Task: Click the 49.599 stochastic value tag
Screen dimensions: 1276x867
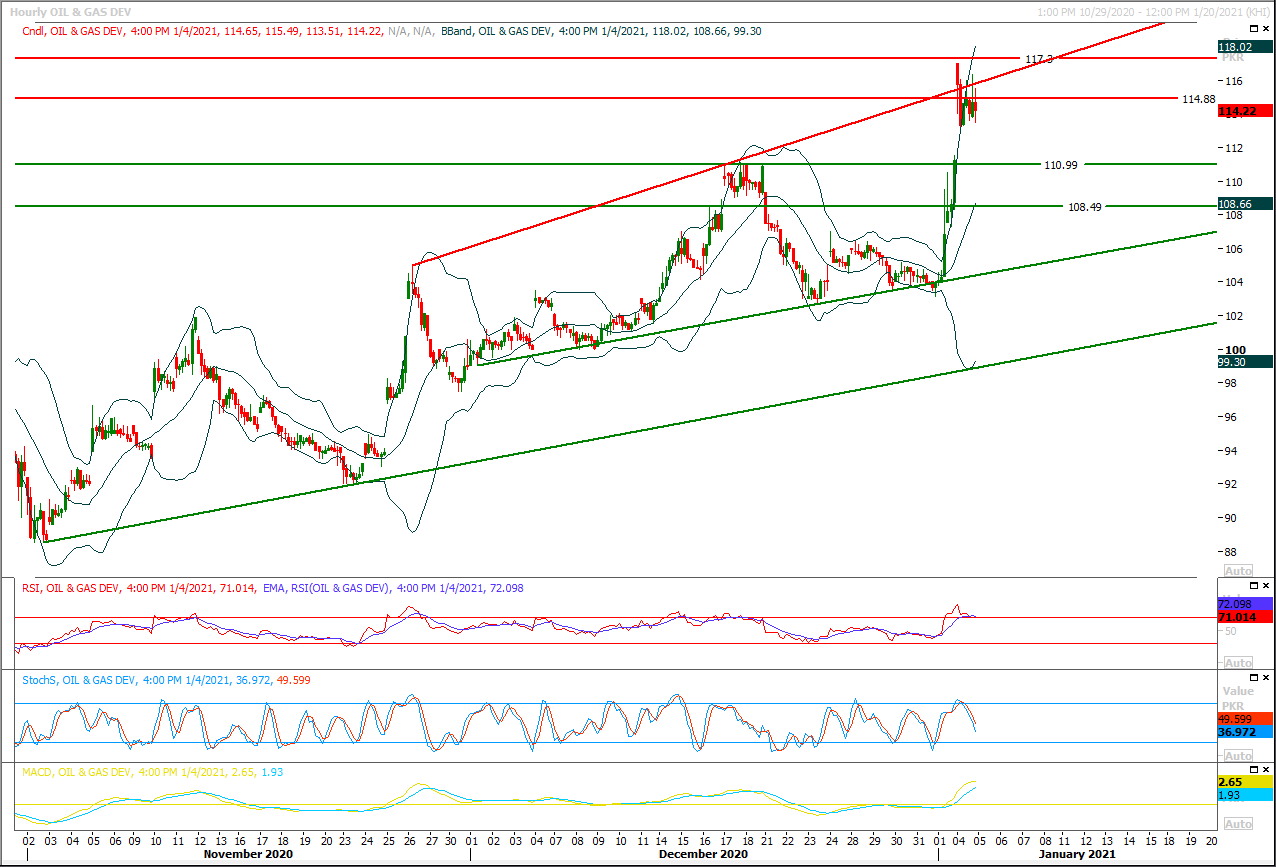Action: 1245,719
